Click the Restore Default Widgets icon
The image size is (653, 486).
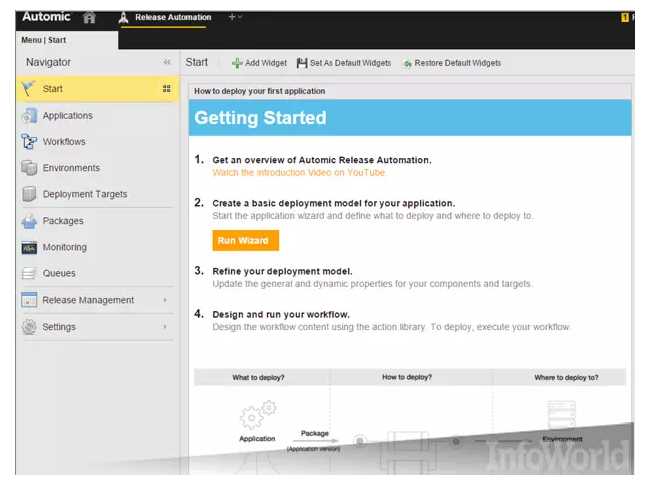click(407, 64)
